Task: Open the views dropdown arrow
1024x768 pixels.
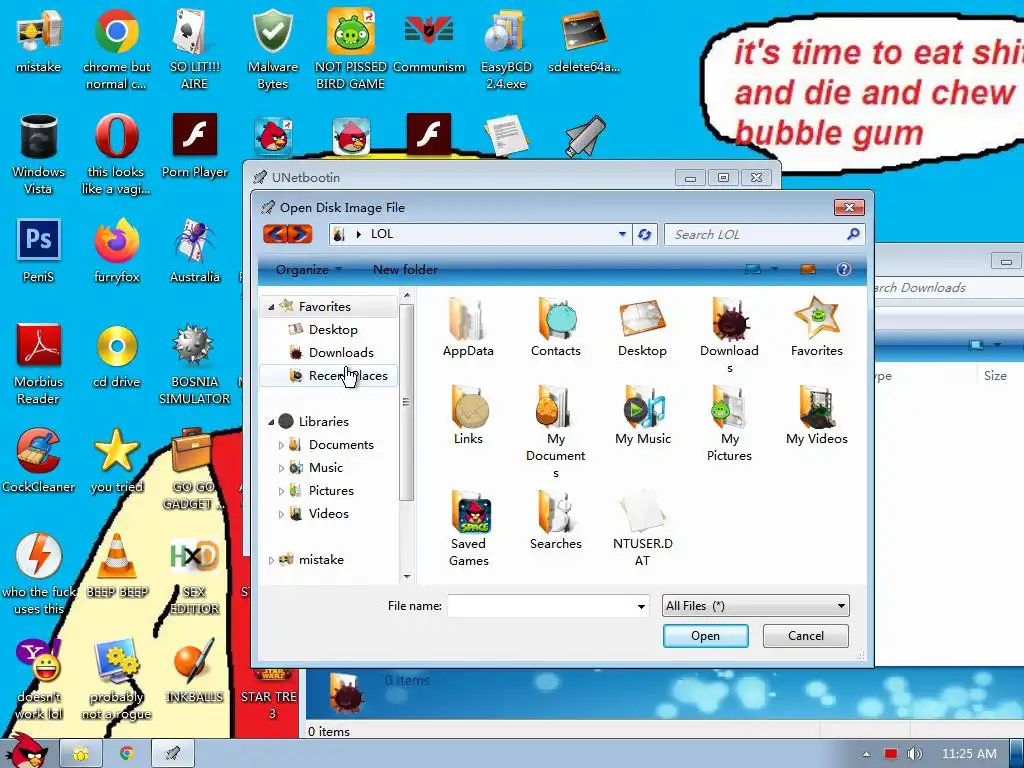Action: coord(775,269)
